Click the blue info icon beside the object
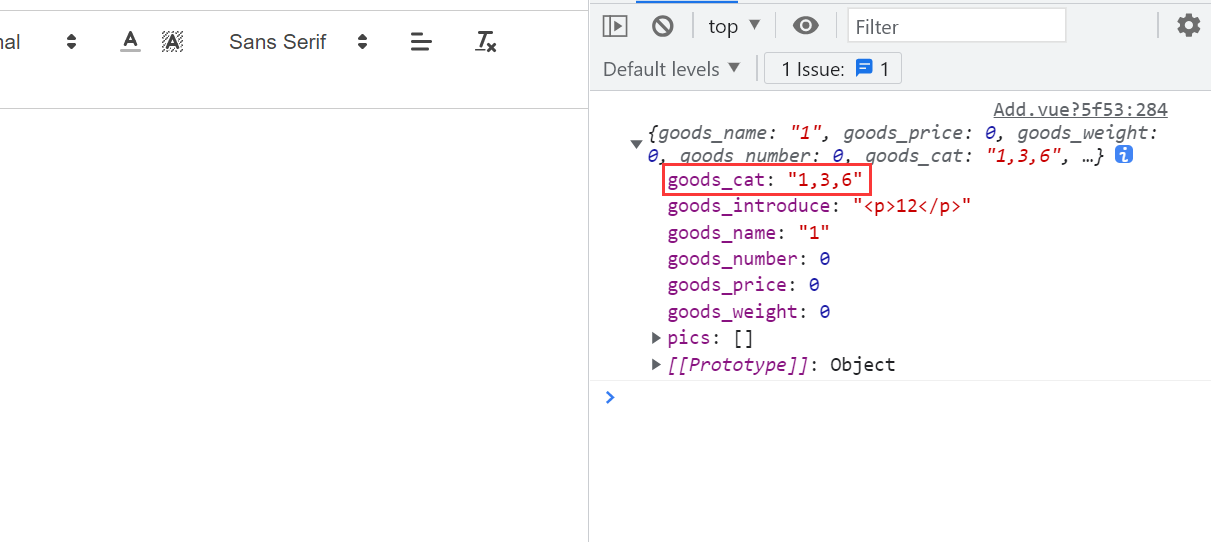Viewport: 1211px width, 542px height. pyautogui.click(x=1123, y=155)
